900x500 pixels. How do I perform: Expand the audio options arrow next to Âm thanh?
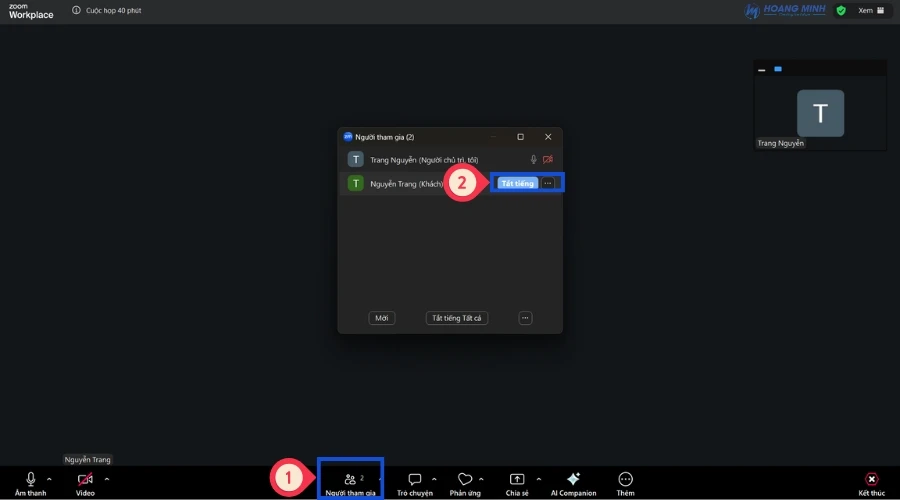49,479
